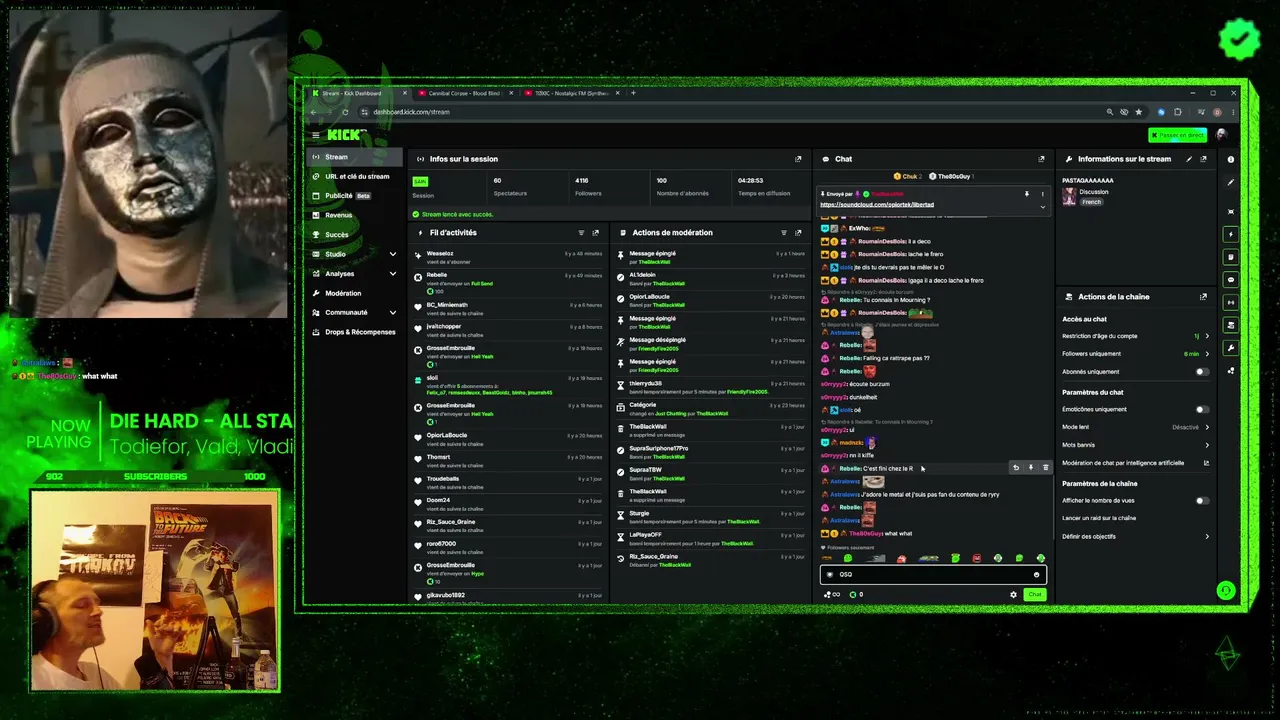Screen dimensions: 1280x720
Task: Open the profile avatar menu
Action: click(x=1221, y=135)
